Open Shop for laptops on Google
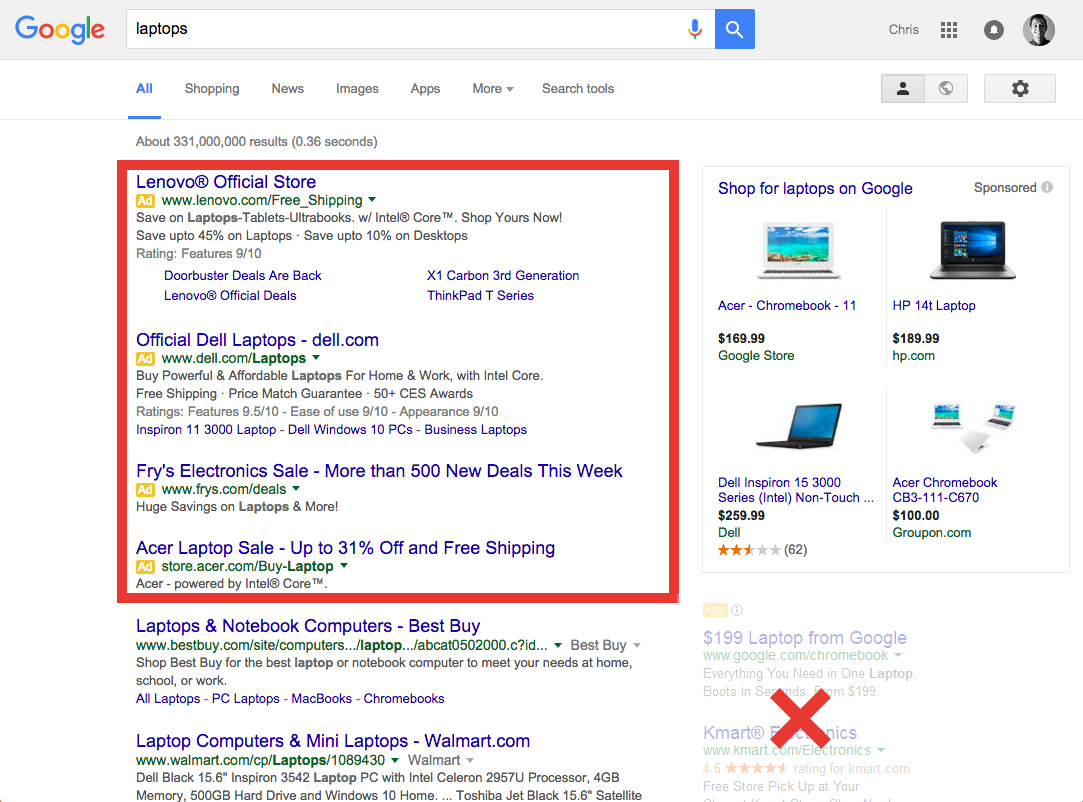1083x802 pixels. [815, 189]
